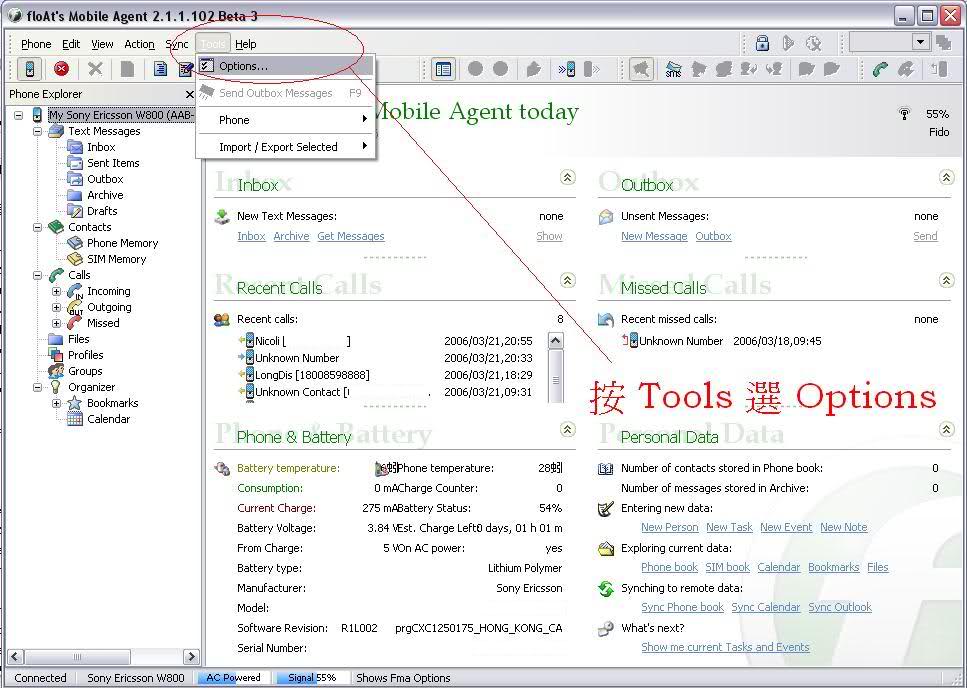The width and height of the screenshot is (967, 688).
Task: Click the signal antenna icon near 55%
Action: tap(904, 114)
